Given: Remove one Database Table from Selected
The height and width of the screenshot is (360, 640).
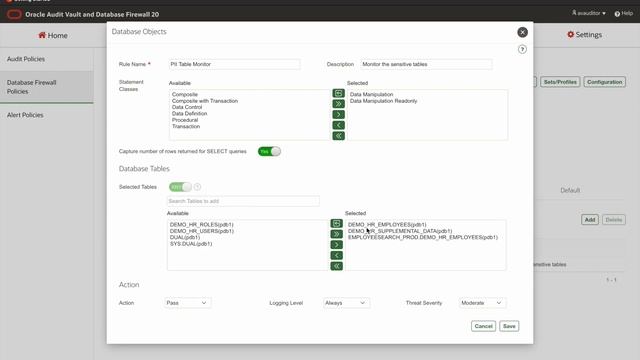Looking at the screenshot, I should (336, 256).
